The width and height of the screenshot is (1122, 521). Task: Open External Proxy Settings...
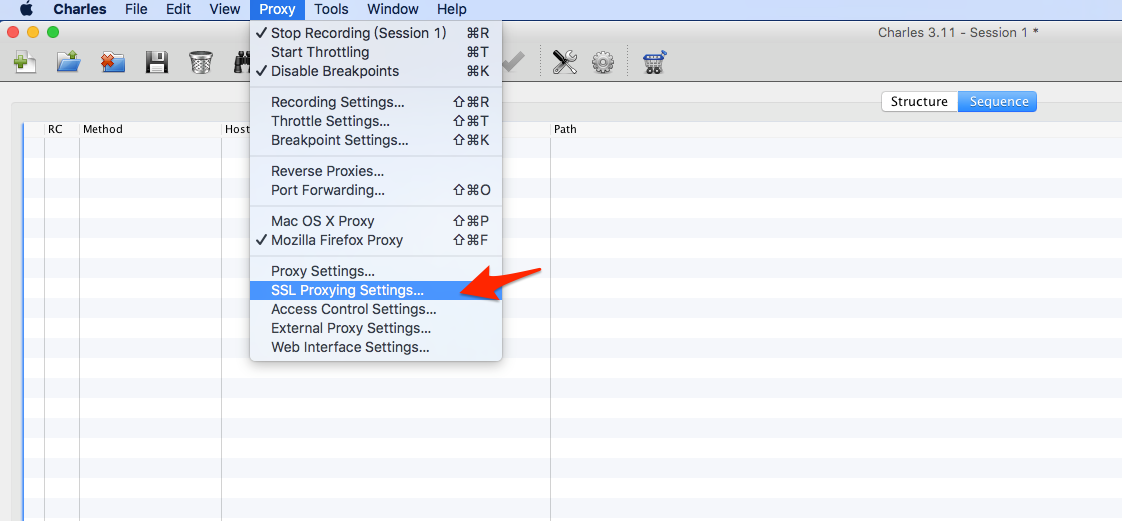pos(376,328)
